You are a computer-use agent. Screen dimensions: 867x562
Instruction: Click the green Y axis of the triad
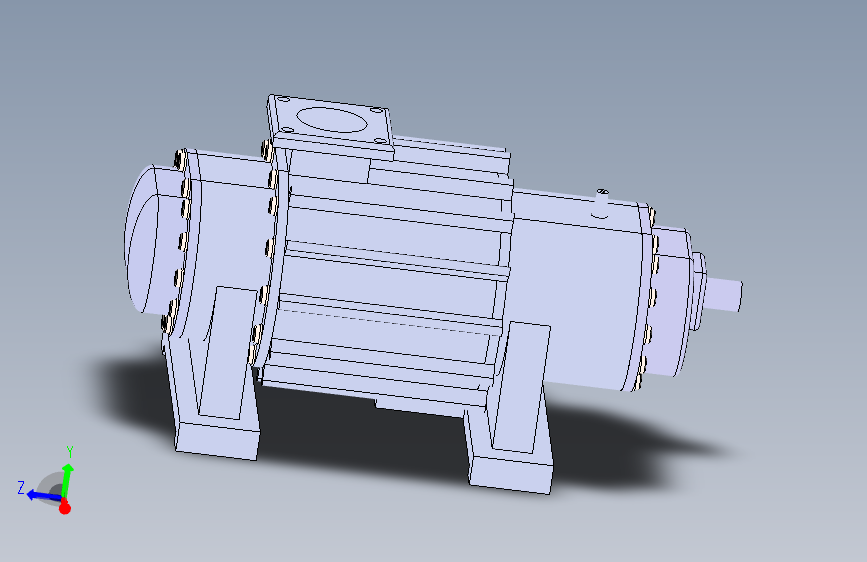67,481
